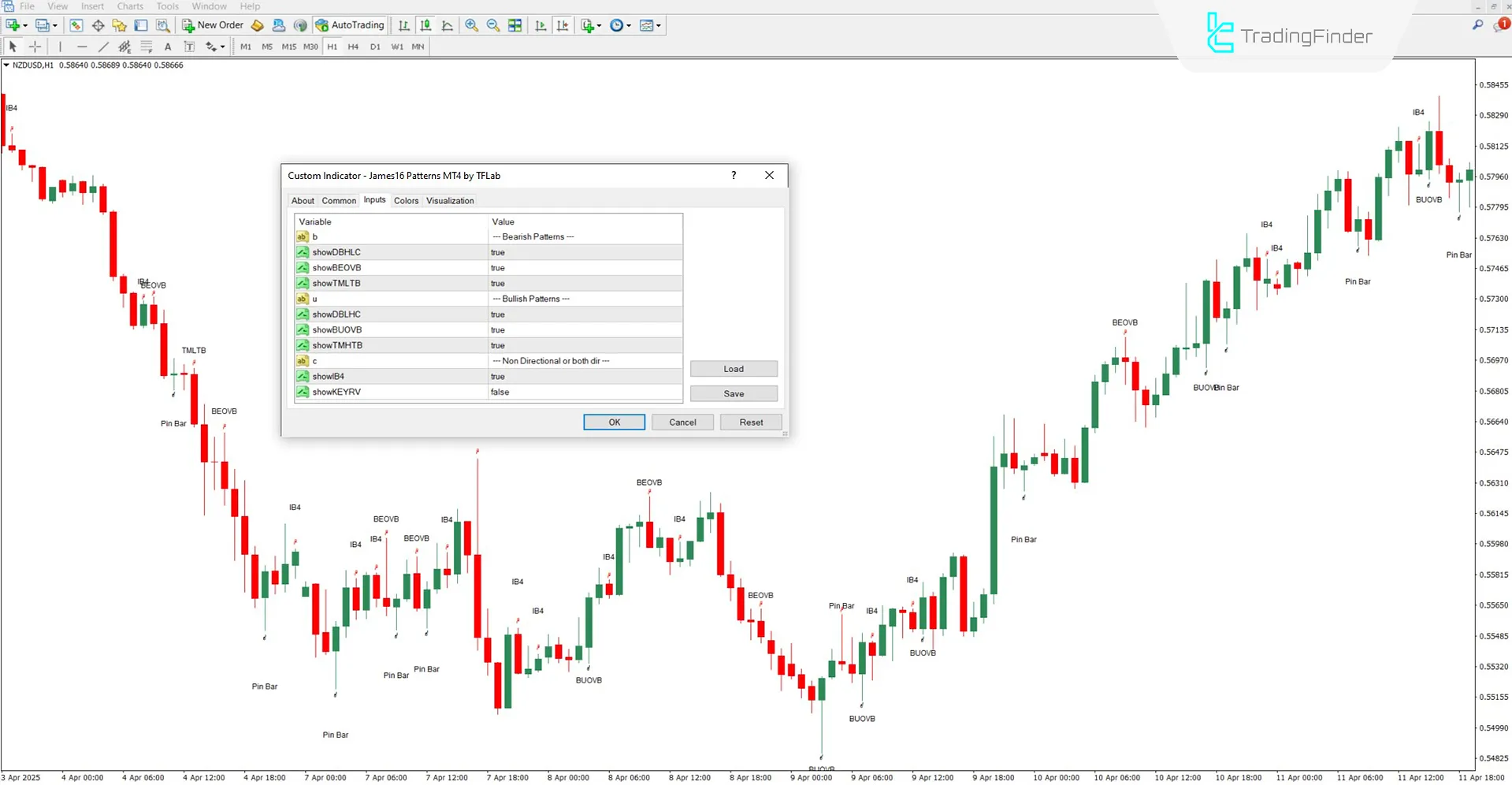1512x785 pixels.
Task: Draw a horizontal line on the chart
Action: (82, 47)
